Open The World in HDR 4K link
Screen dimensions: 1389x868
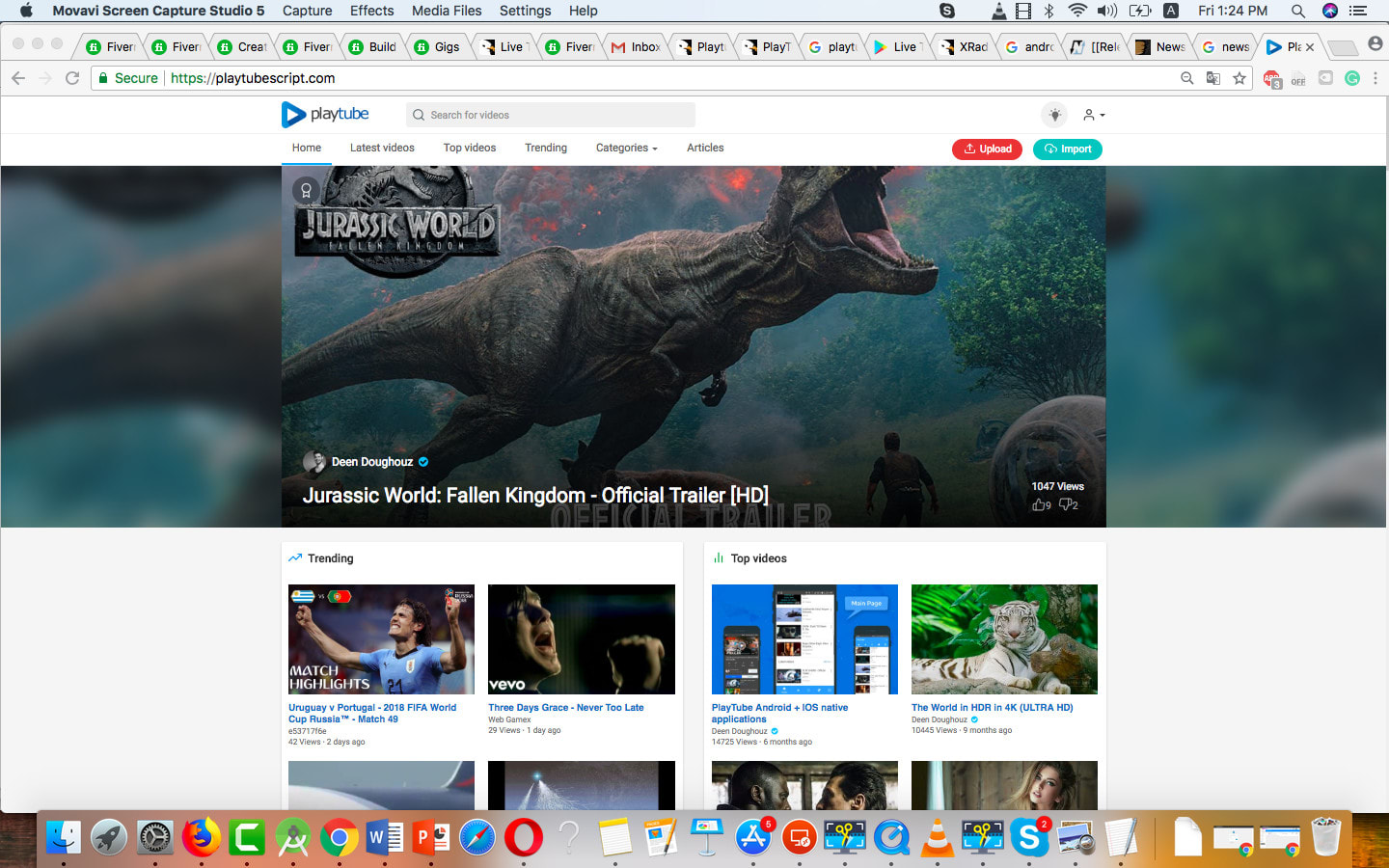click(992, 708)
